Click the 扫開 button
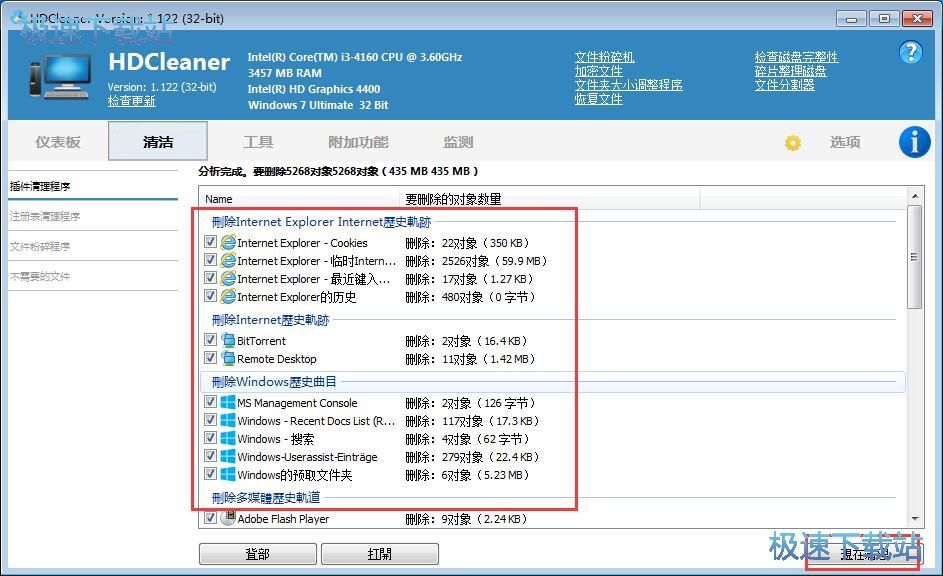The height and width of the screenshot is (576, 943). pyautogui.click(x=379, y=554)
